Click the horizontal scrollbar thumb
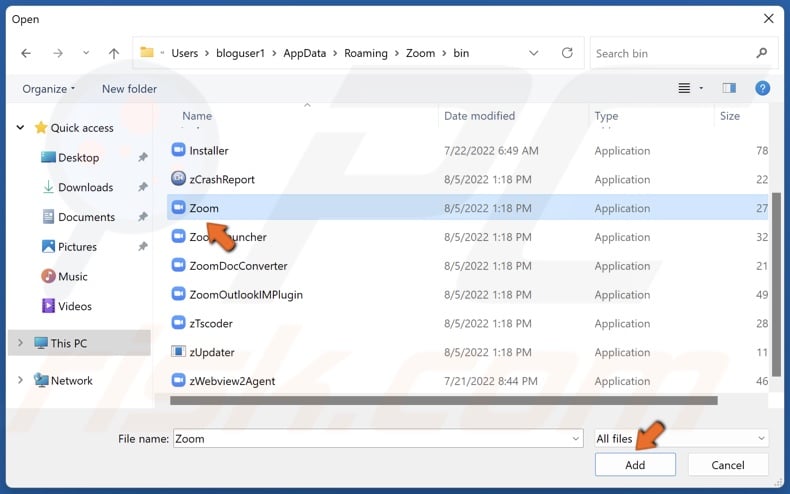Screen dimensions: 790x494 point(443,400)
